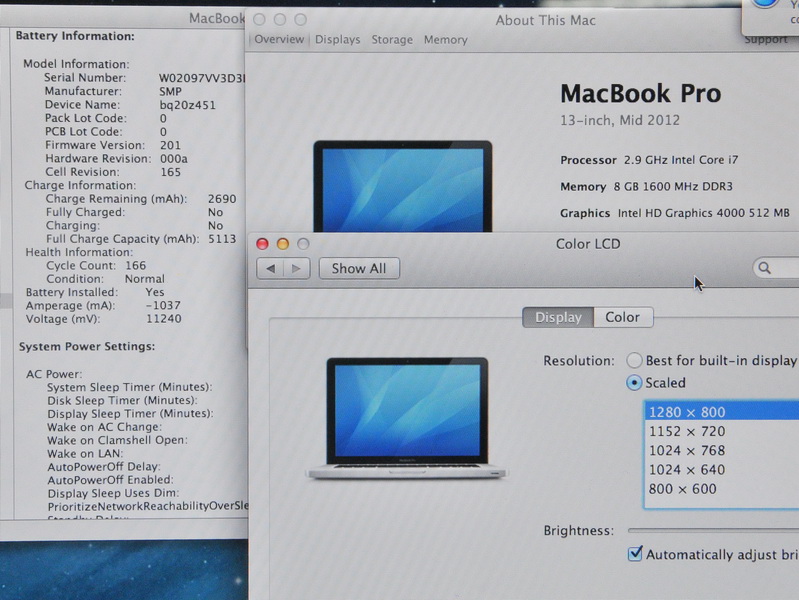The image size is (799, 600).
Task: Click the battery Serial Number value
Action: tap(202, 79)
